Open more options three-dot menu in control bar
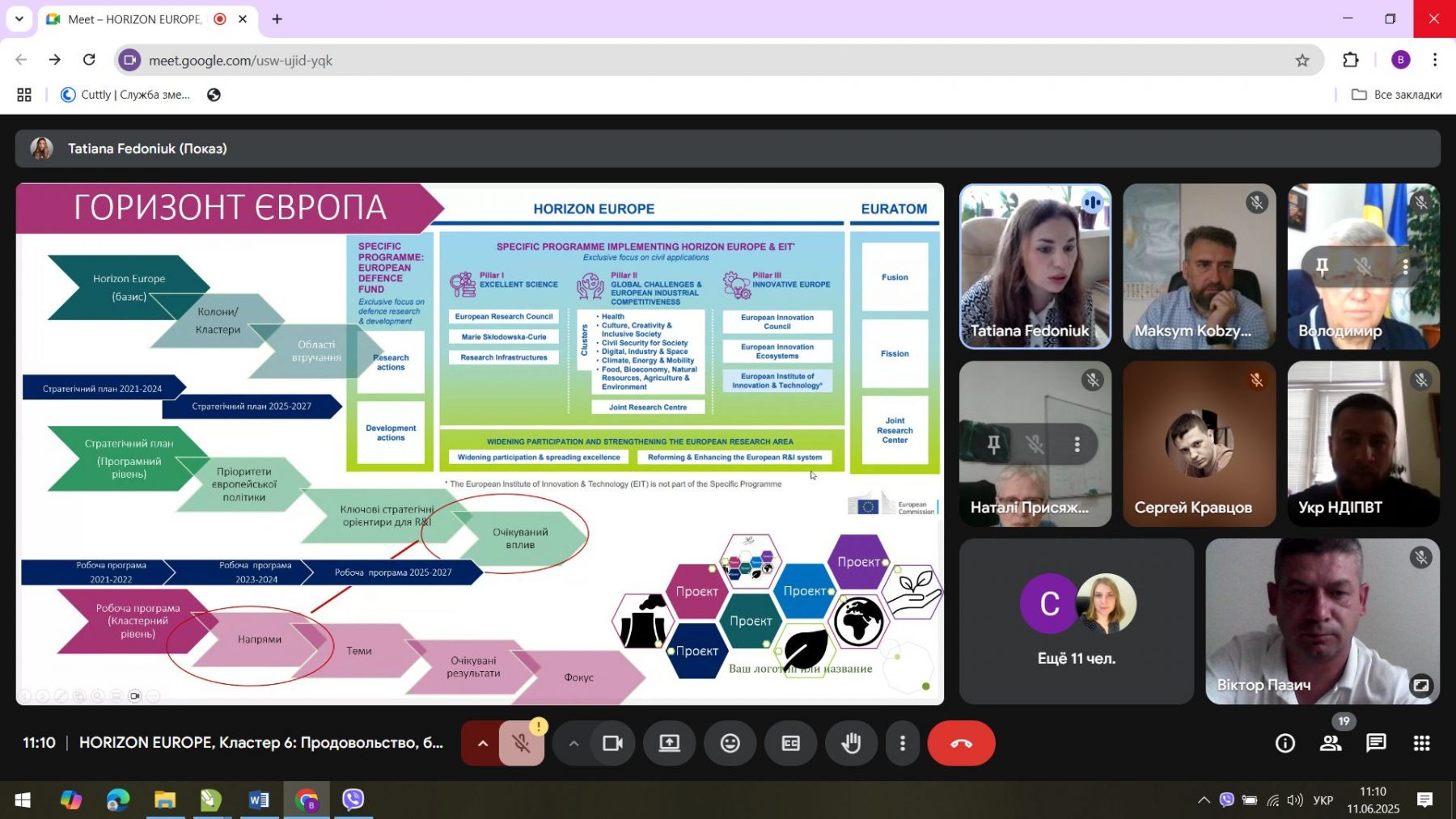1456x819 pixels. pos(903,743)
